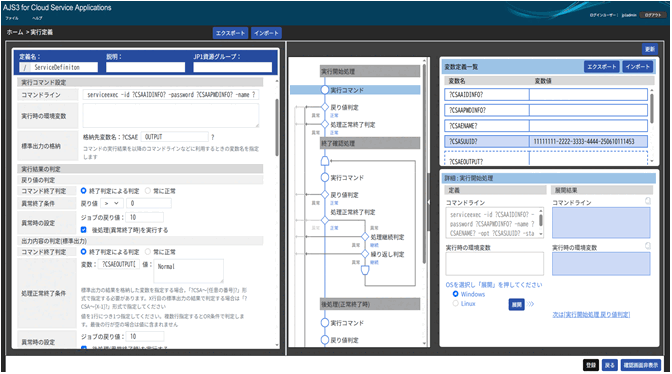Click value cell for ?CSAAIDINFO?
This screenshot has width=672, height=374.
588,94
